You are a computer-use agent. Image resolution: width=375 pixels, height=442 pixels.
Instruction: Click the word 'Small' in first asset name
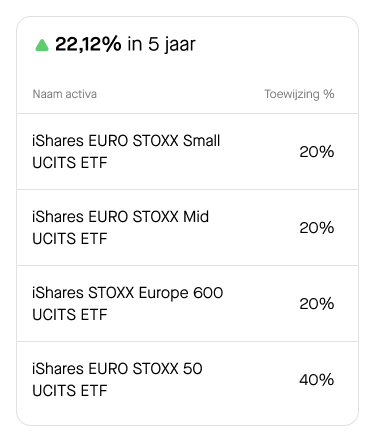point(201,141)
